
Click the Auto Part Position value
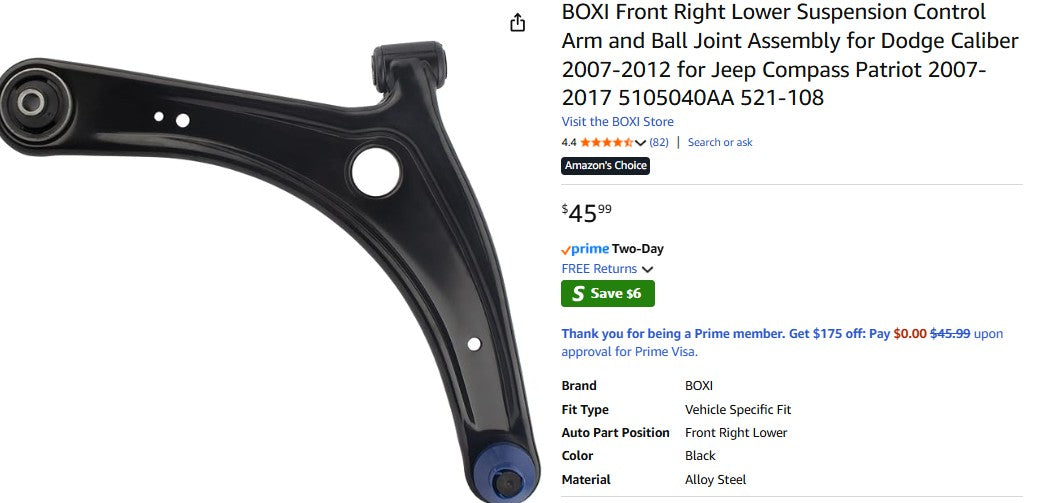coord(736,433)
